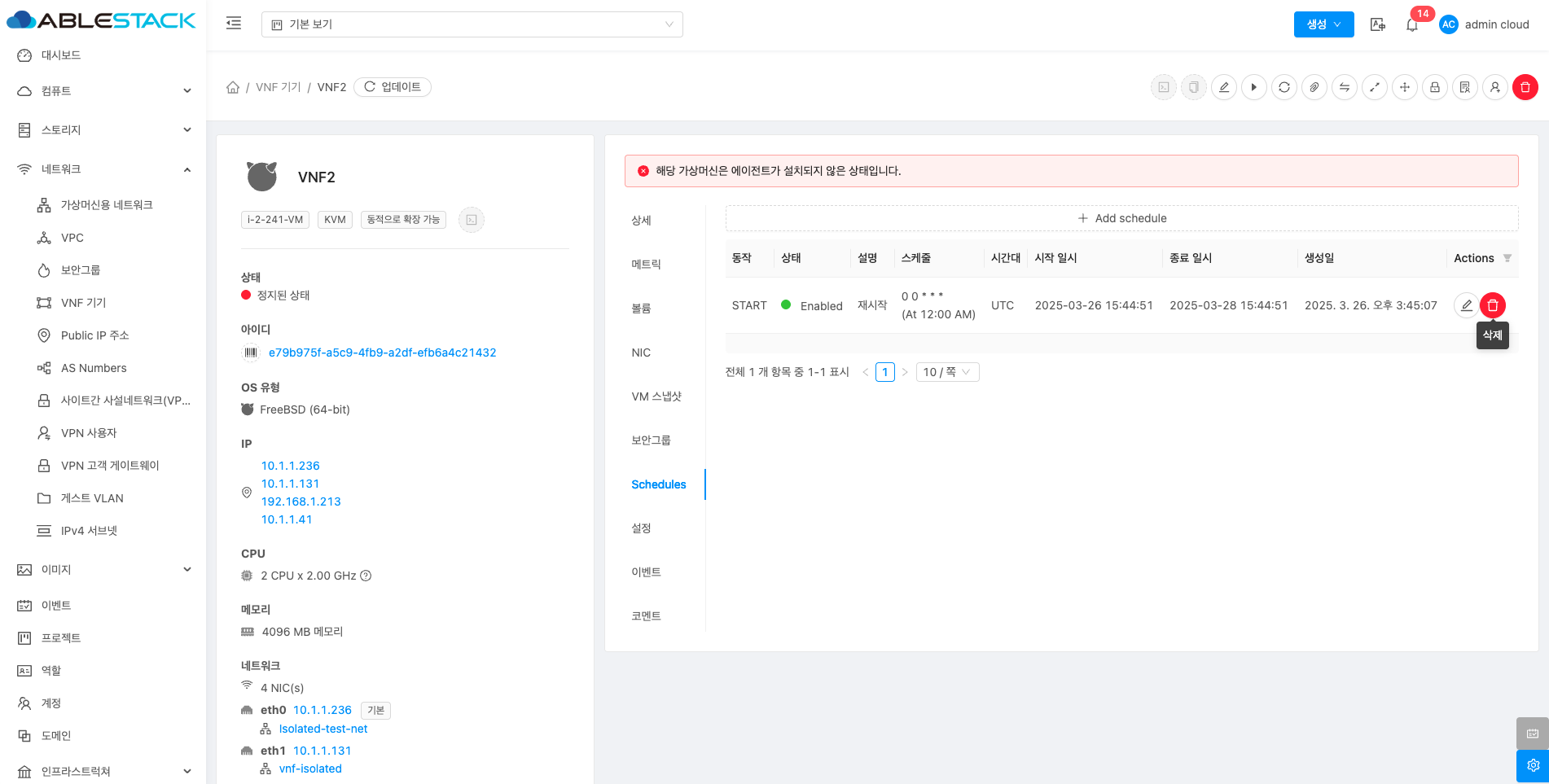The height and width of the screenshot is (784, 1549).
Task: Click the Add schedule button
Action: [1121, 218]
